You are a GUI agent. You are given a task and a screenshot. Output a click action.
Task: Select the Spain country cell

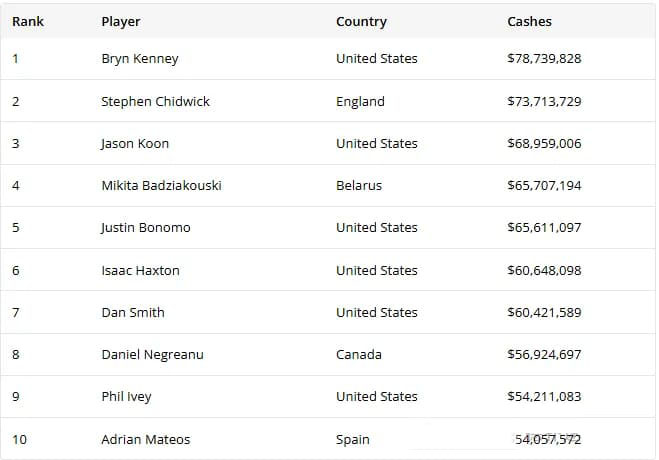tap(353, 439)
